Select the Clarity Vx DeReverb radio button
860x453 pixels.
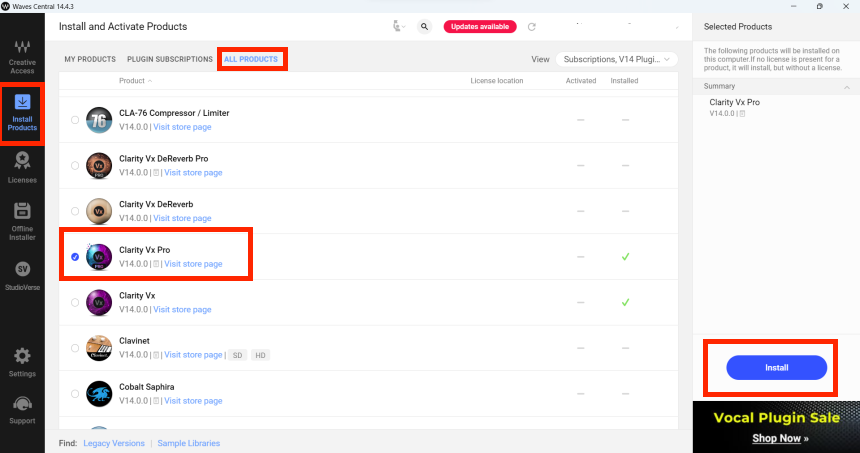tap(75, 211)
